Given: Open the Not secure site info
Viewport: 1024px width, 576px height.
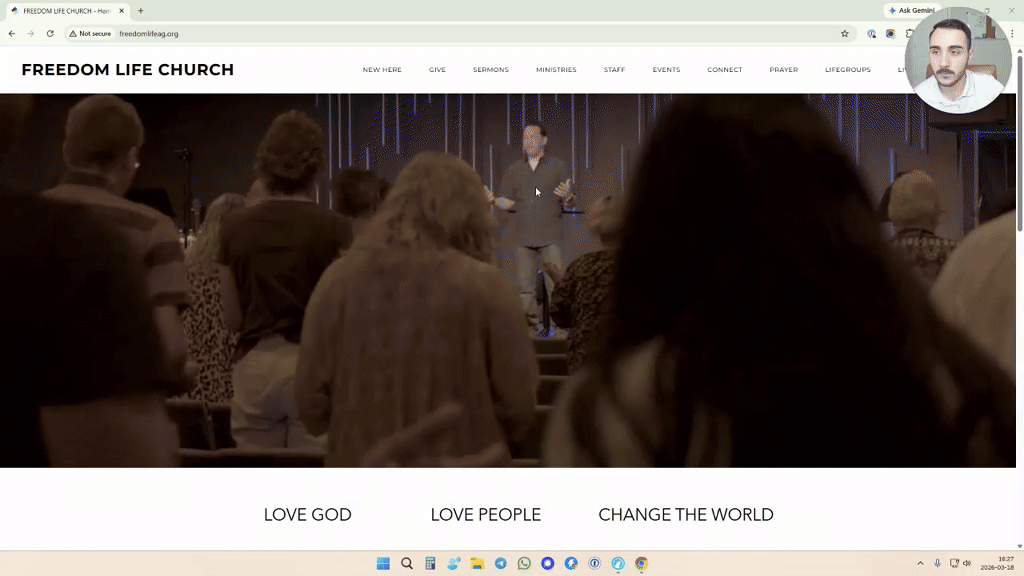Looking at the screenshot, I should click(x=90, y=33).
